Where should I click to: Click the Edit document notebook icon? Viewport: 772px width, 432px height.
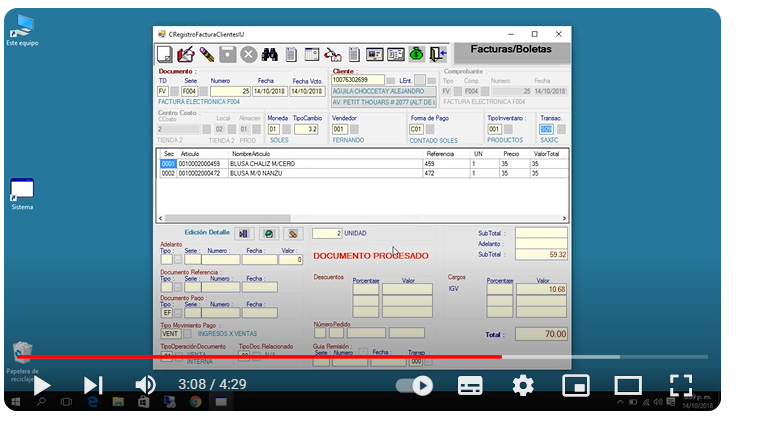tap(186, 54)
